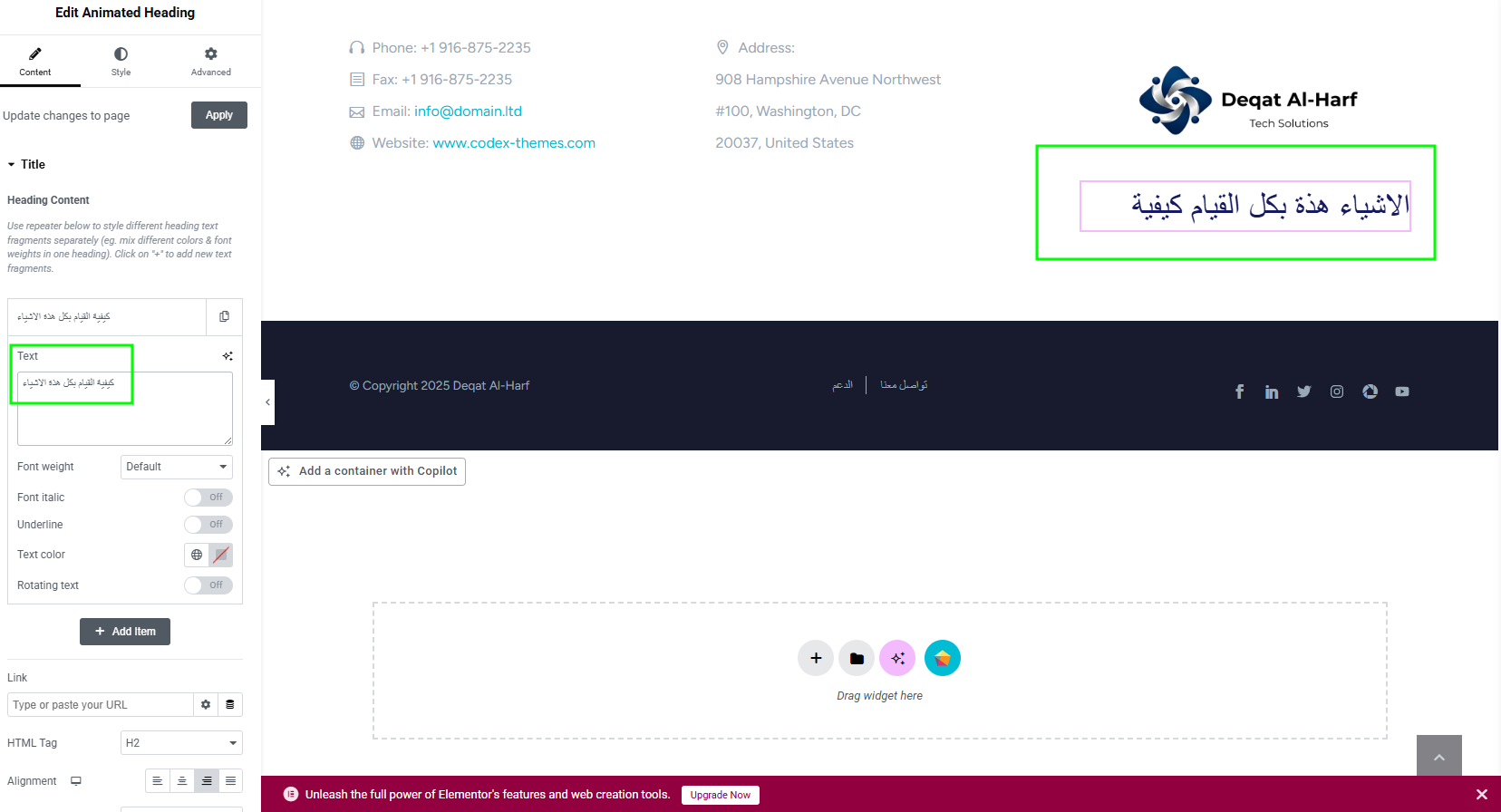Open template library folder icon
The image size is (1501, 812).
click(857, 658)
